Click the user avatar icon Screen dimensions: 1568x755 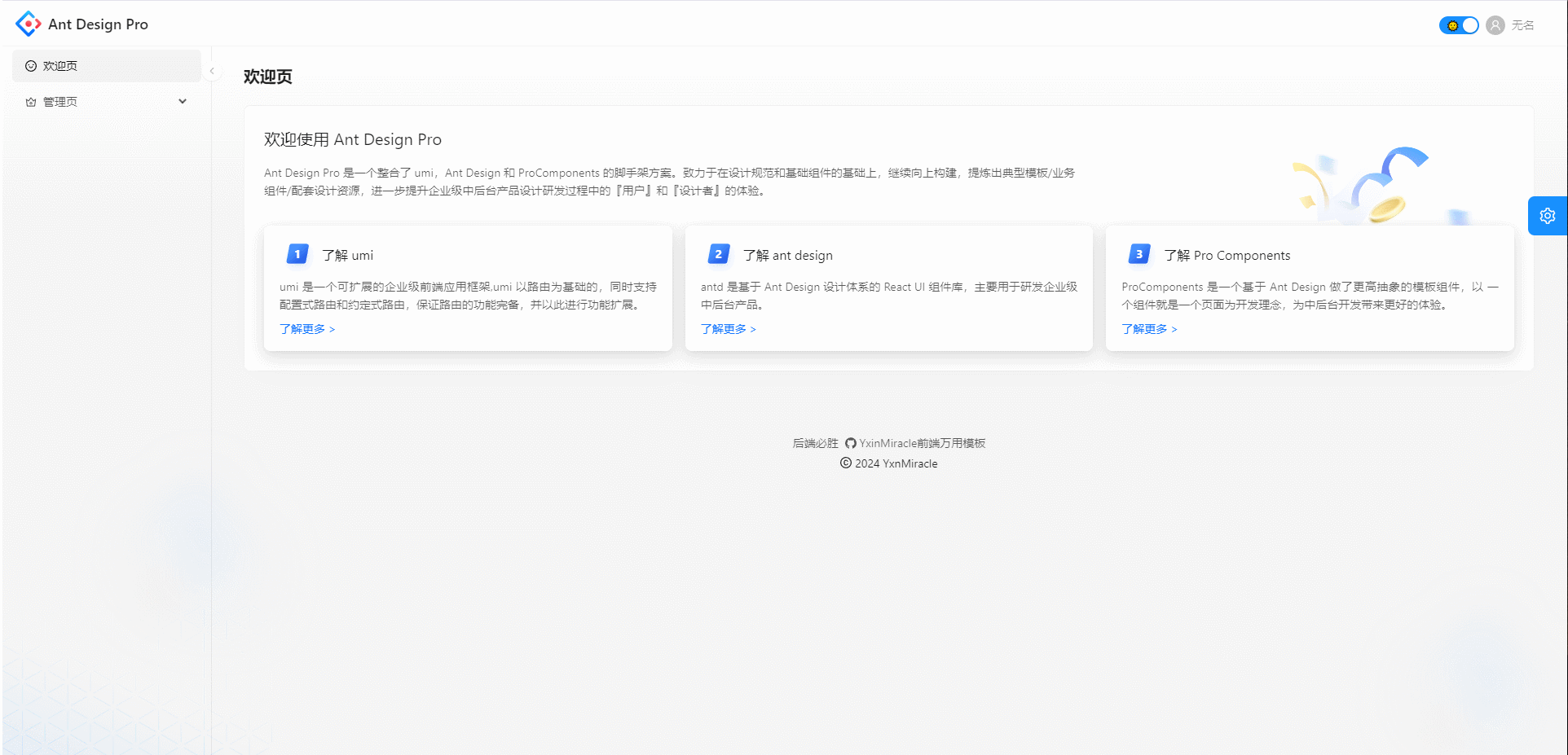[x=1495, y=25]
